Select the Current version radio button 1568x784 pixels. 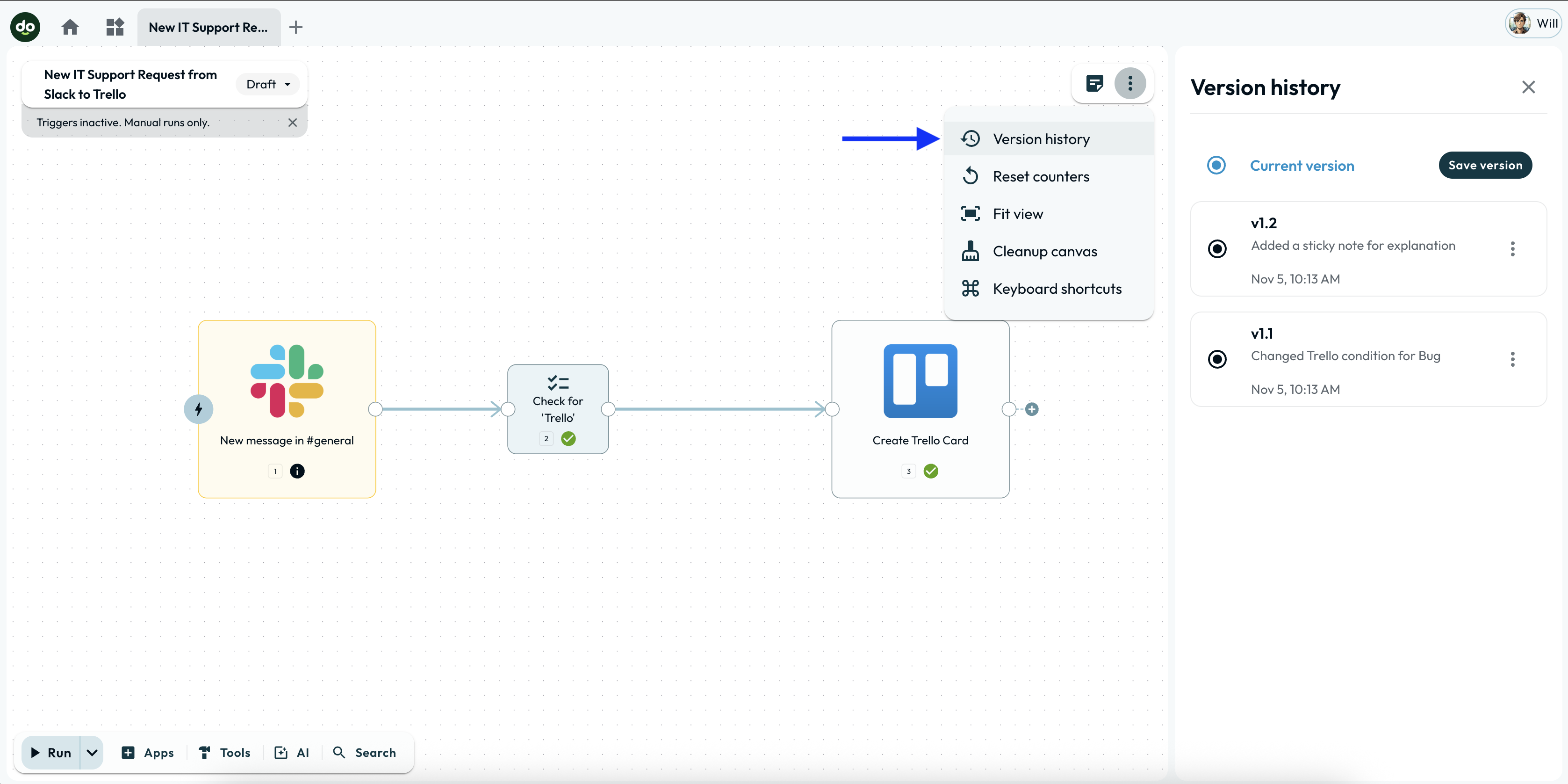1216,165
